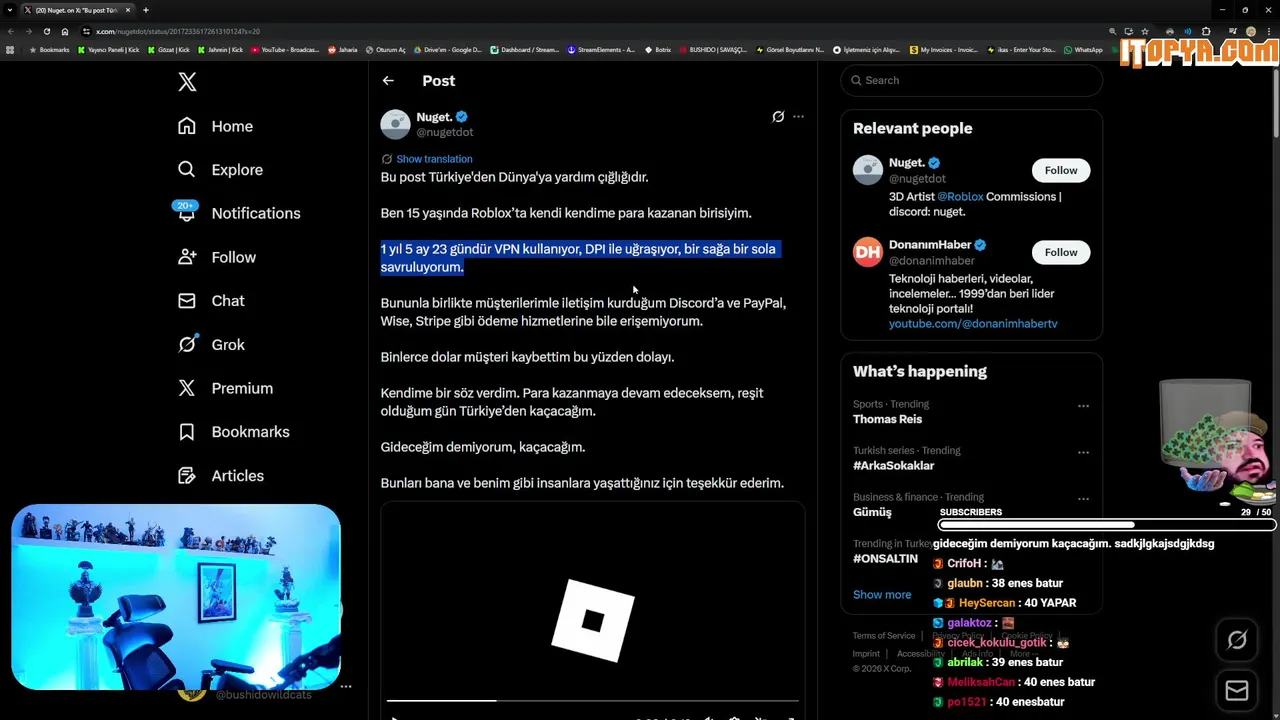This screenshot has height=720, width=1280.
Task: Open Notifications with the 20+ badge
Action: pos(238,213)
